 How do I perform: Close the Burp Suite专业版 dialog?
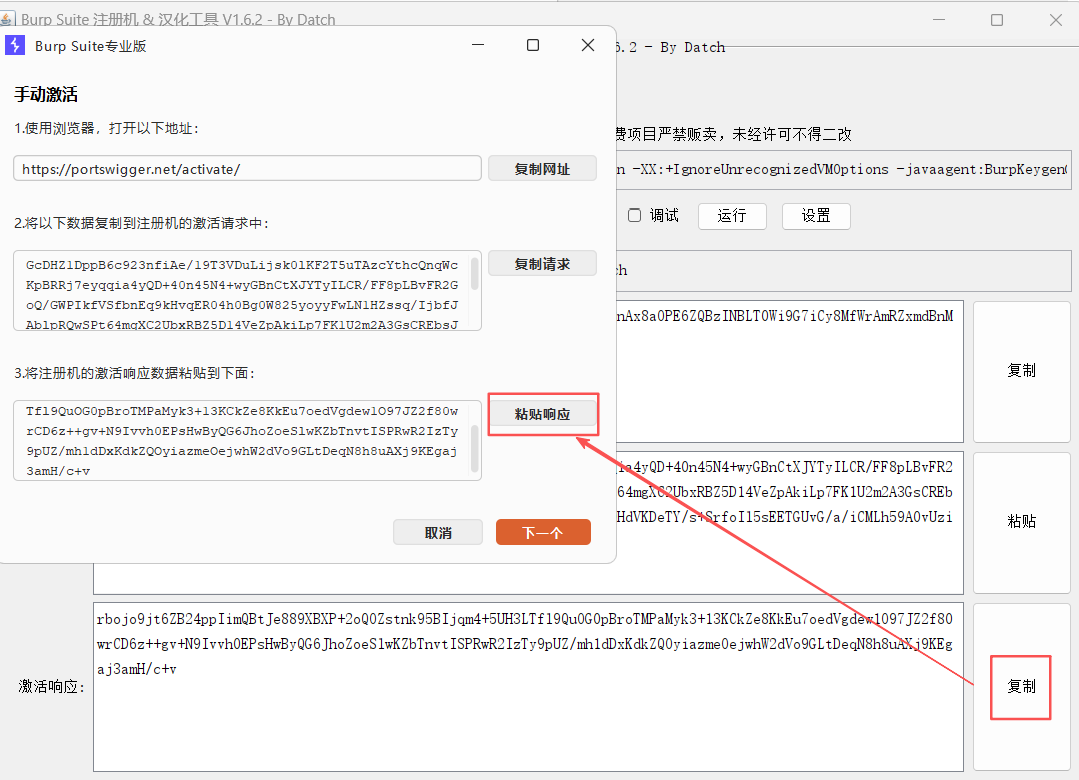(588, 45)
